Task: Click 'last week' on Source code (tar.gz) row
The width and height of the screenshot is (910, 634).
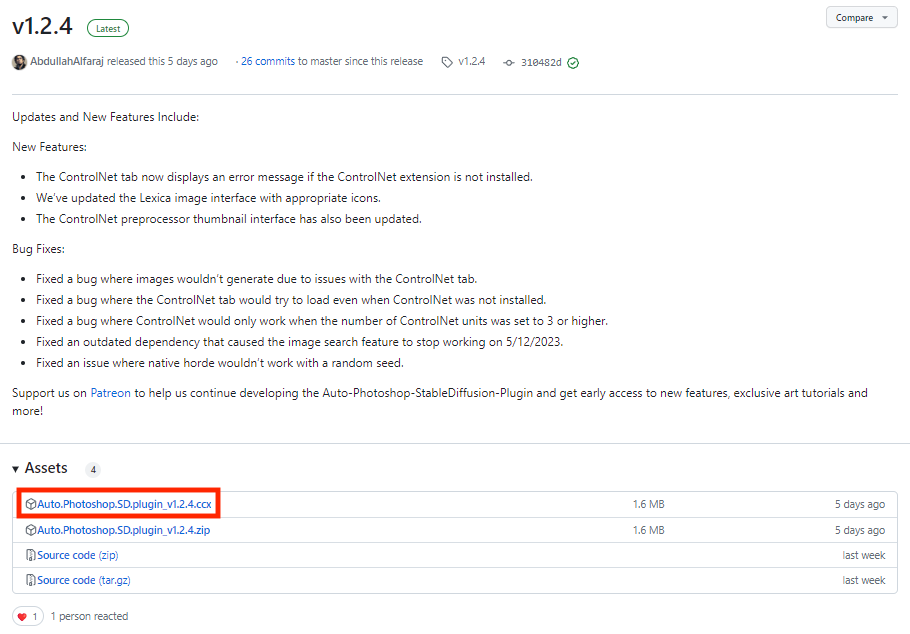Action: point(864,580)
